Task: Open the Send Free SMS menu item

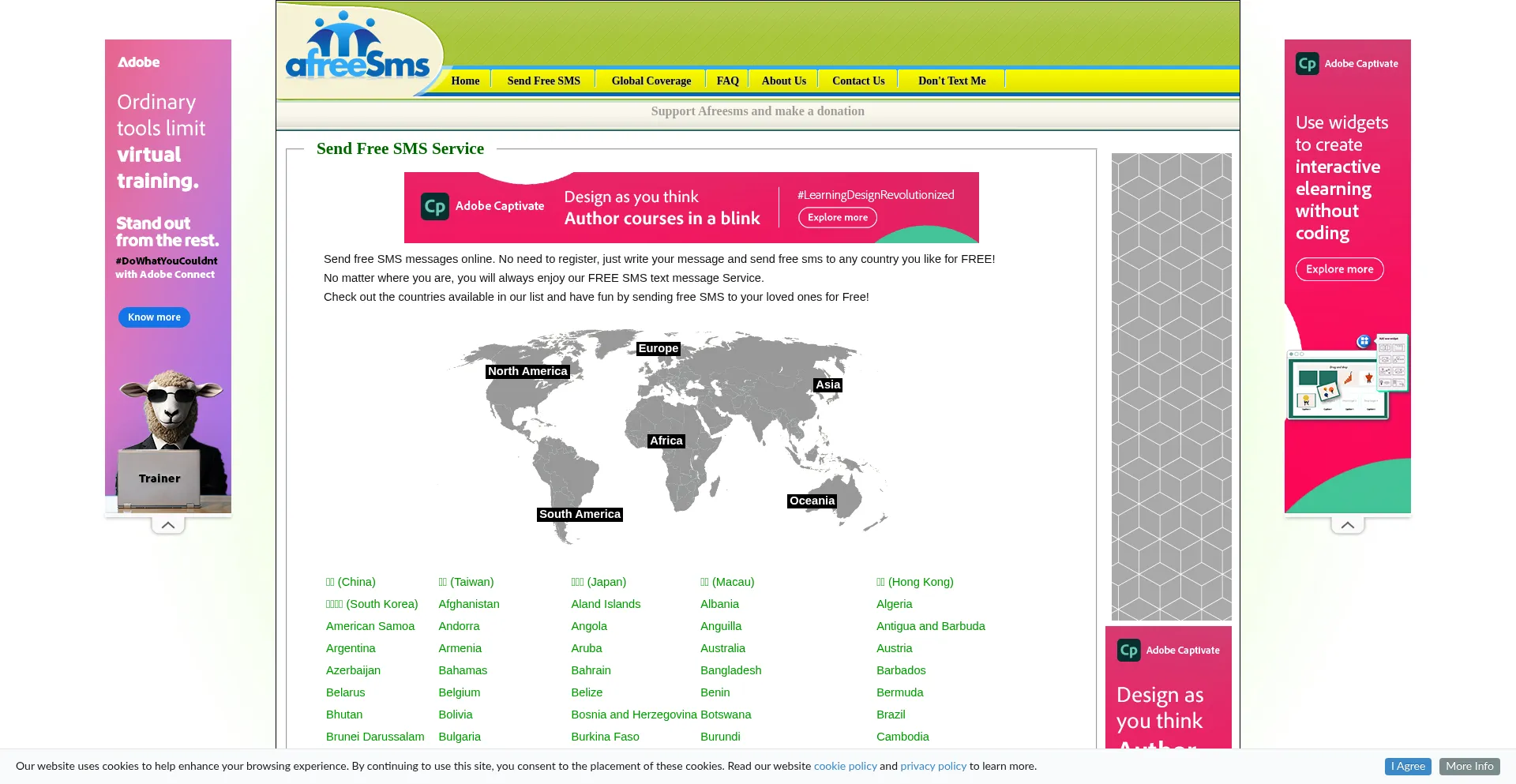Action: [543, 81]
